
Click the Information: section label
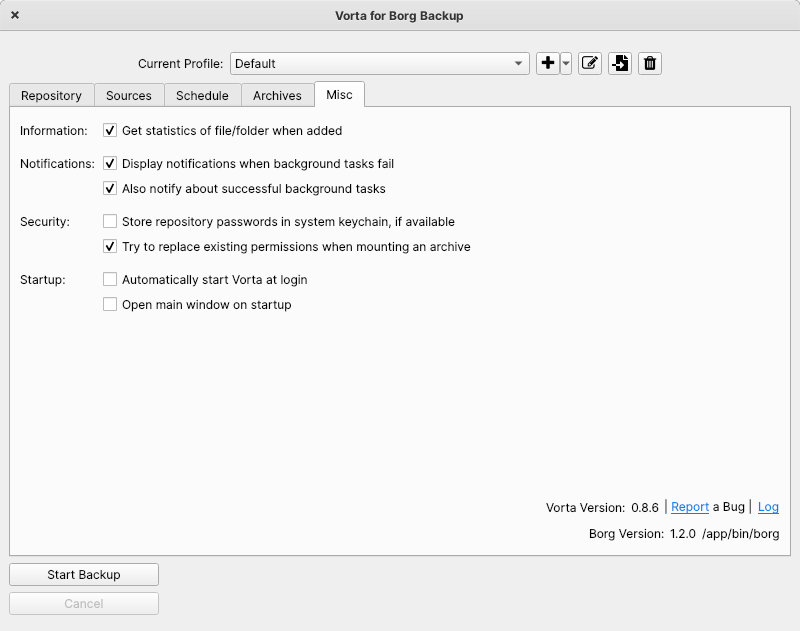54,131
